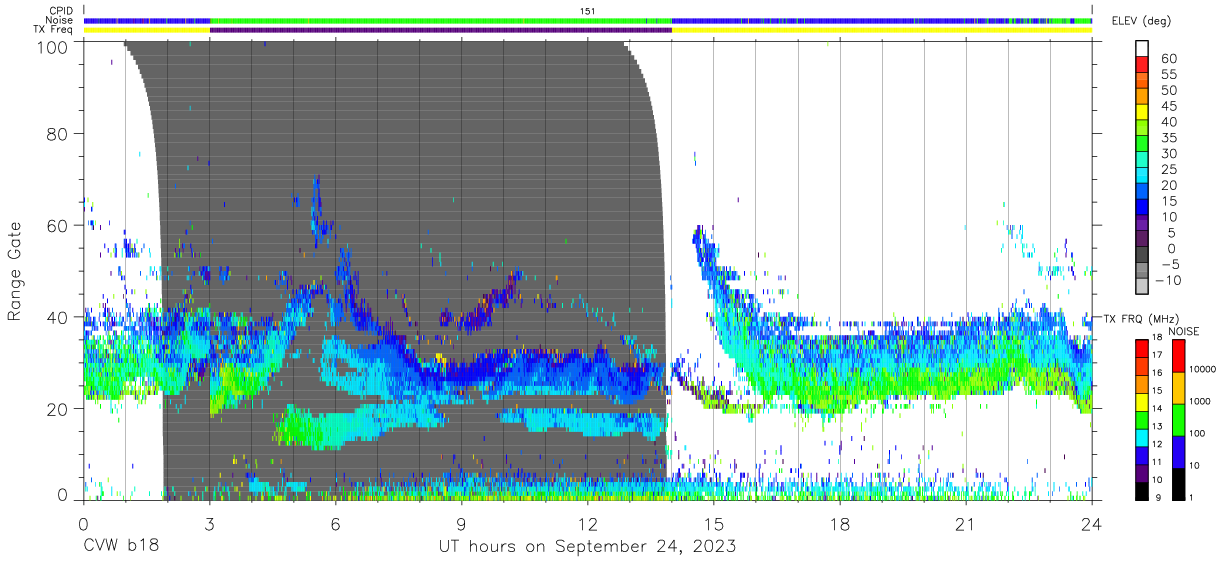
Task: Click the 'CPID' label at the top left
Action: click(x=62, y=11)
